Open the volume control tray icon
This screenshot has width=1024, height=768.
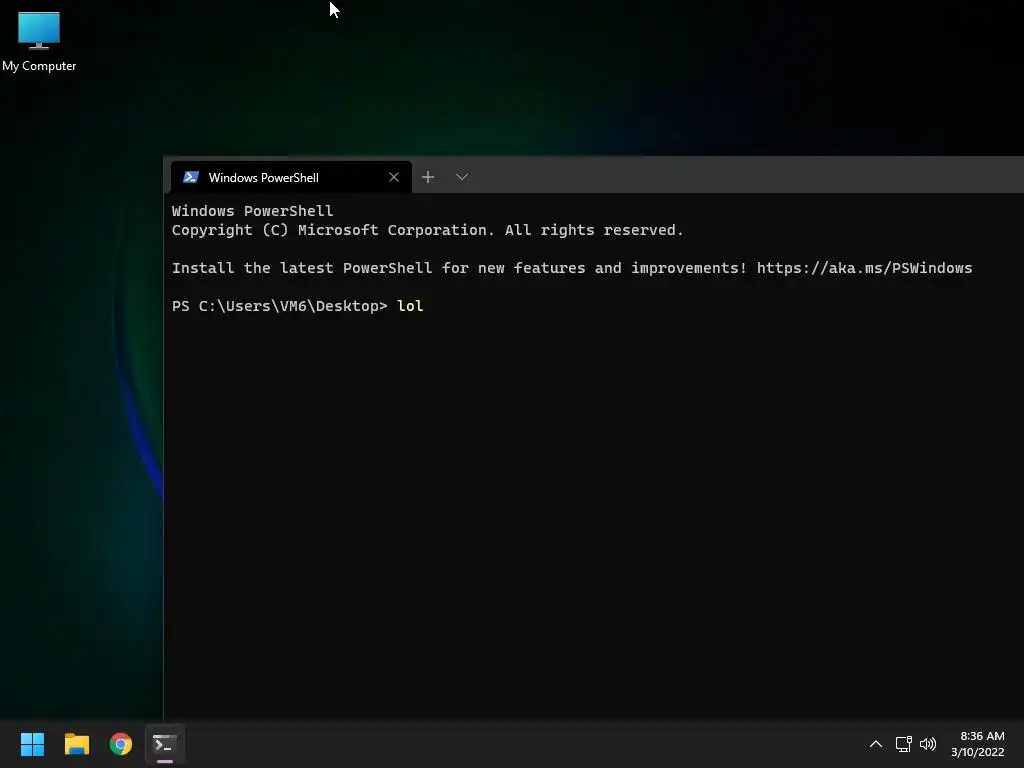coord(927,744)
